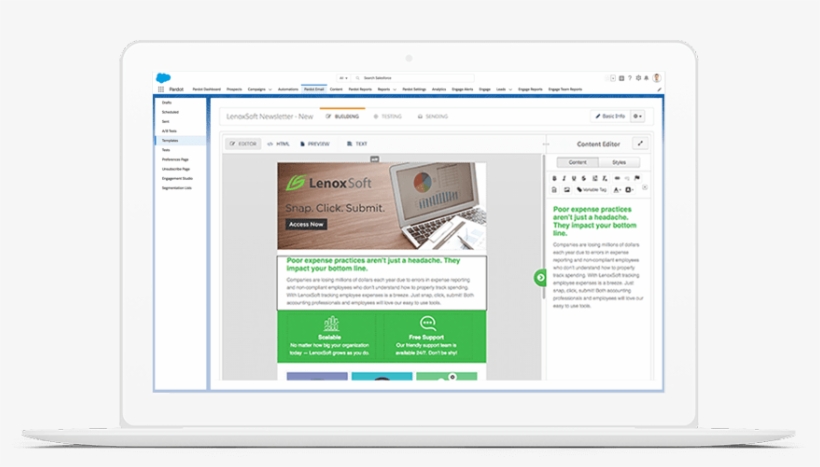Open the text color A dropdown

tap(617, 189)
